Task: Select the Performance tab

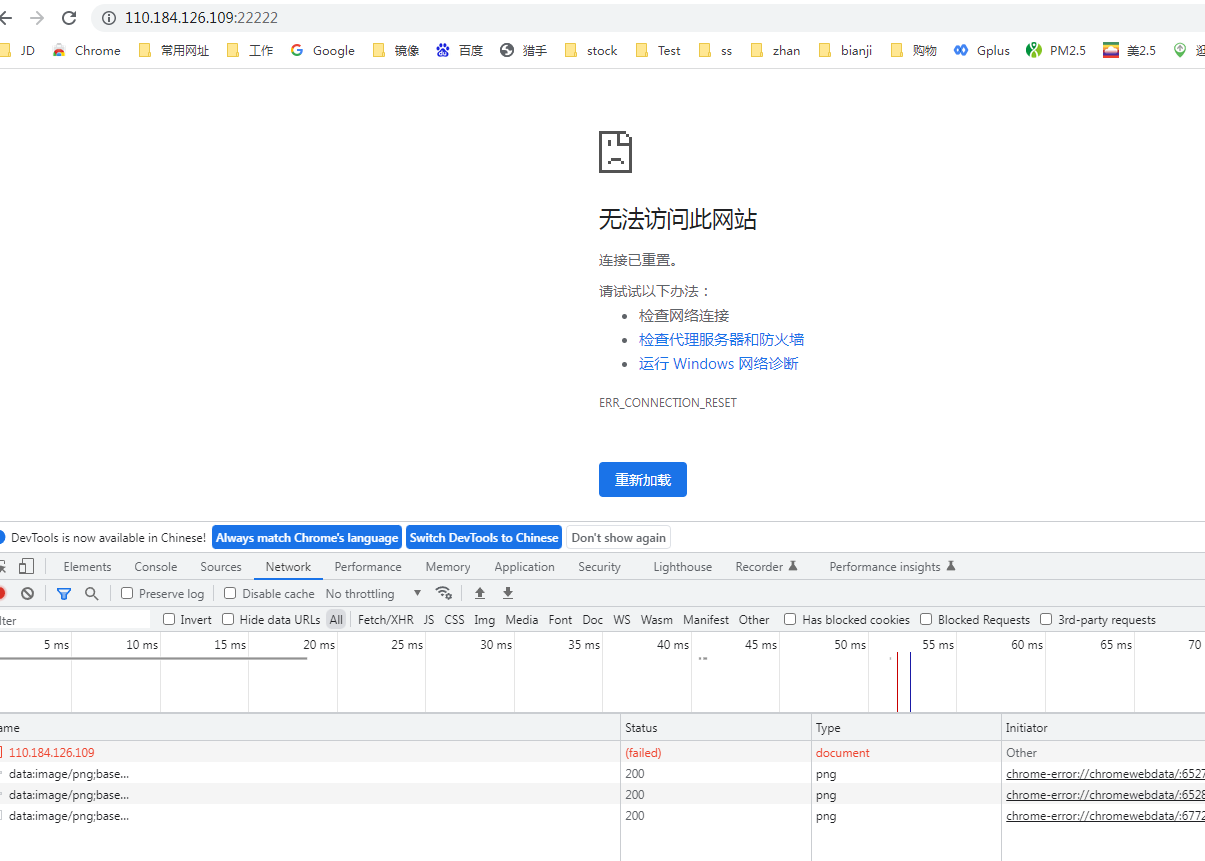Action: point(368,566)
